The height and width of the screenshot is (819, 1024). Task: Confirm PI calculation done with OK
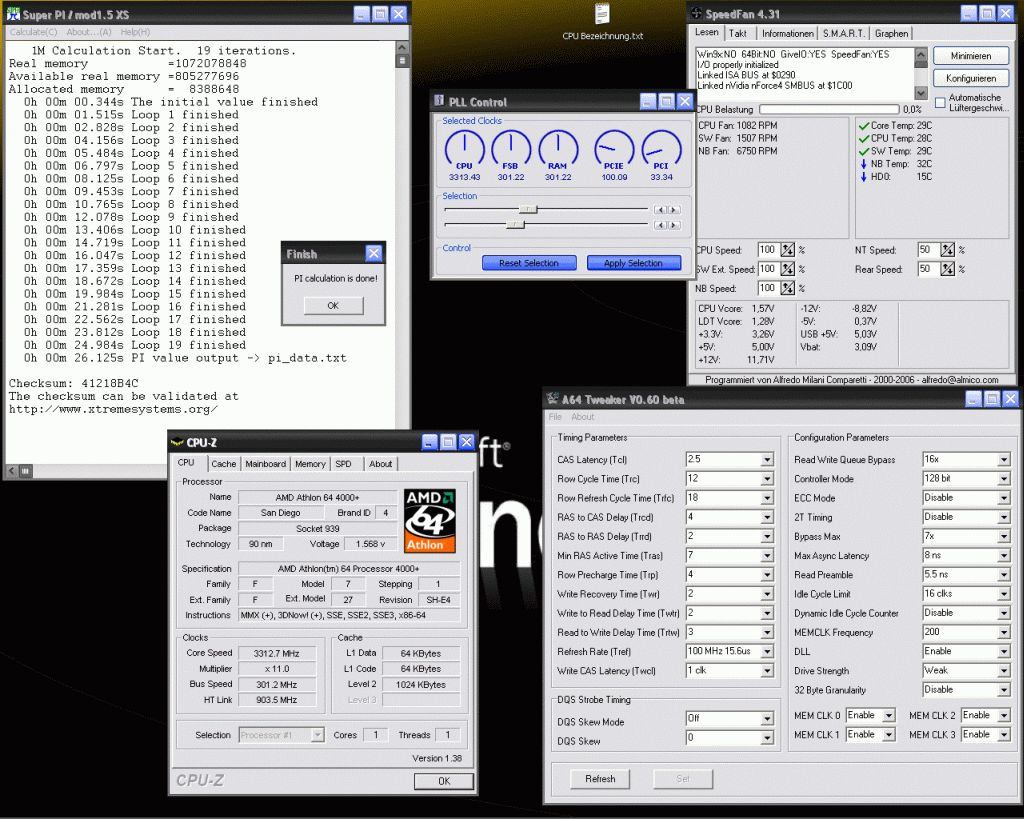pos(333,306)
